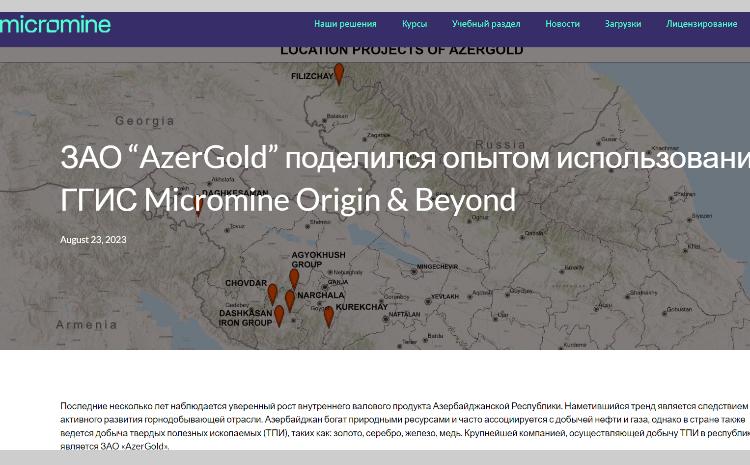Open the Новости page
Viewport: 750px width, 465px height.
pos(562,24)
